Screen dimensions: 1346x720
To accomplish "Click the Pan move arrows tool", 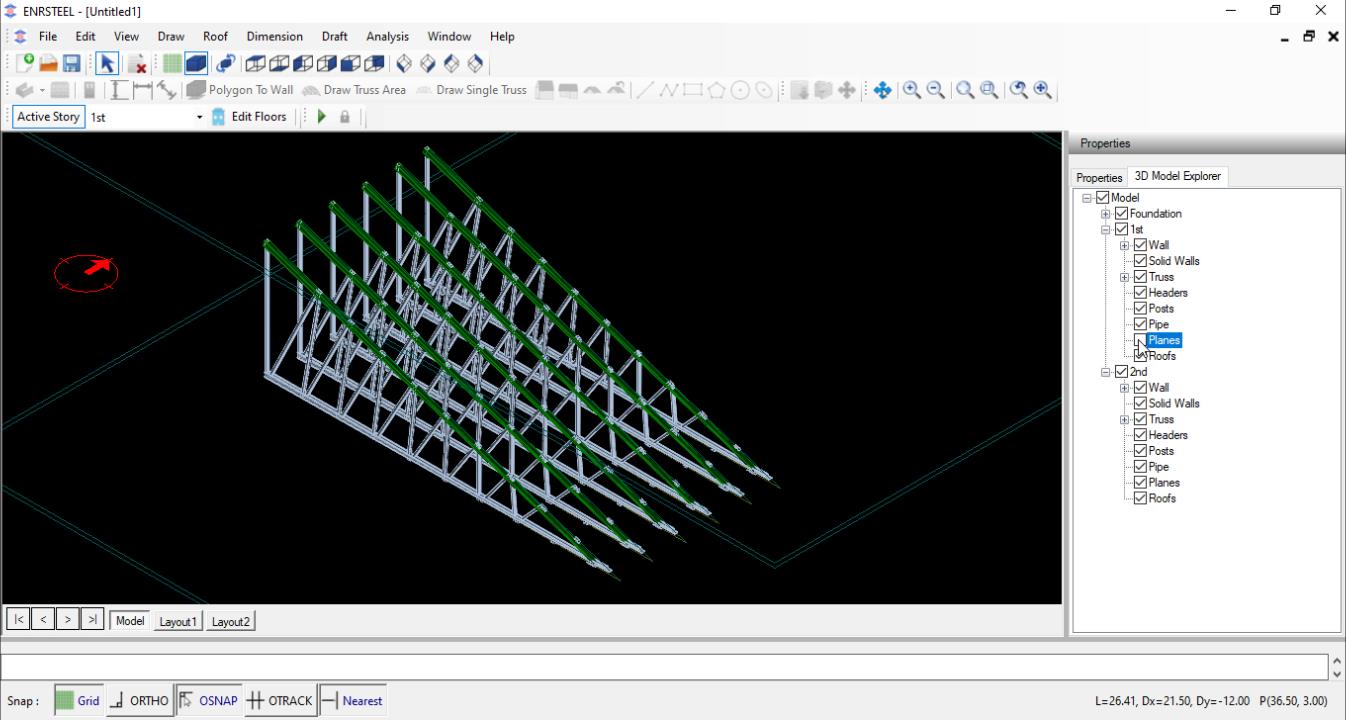I will point(882,90).
